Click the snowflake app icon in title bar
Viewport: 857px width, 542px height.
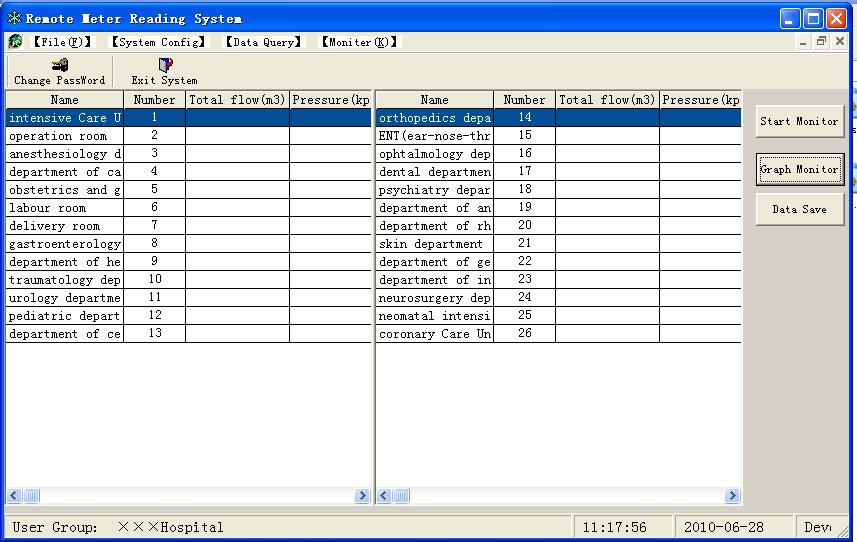click(14, 19)
